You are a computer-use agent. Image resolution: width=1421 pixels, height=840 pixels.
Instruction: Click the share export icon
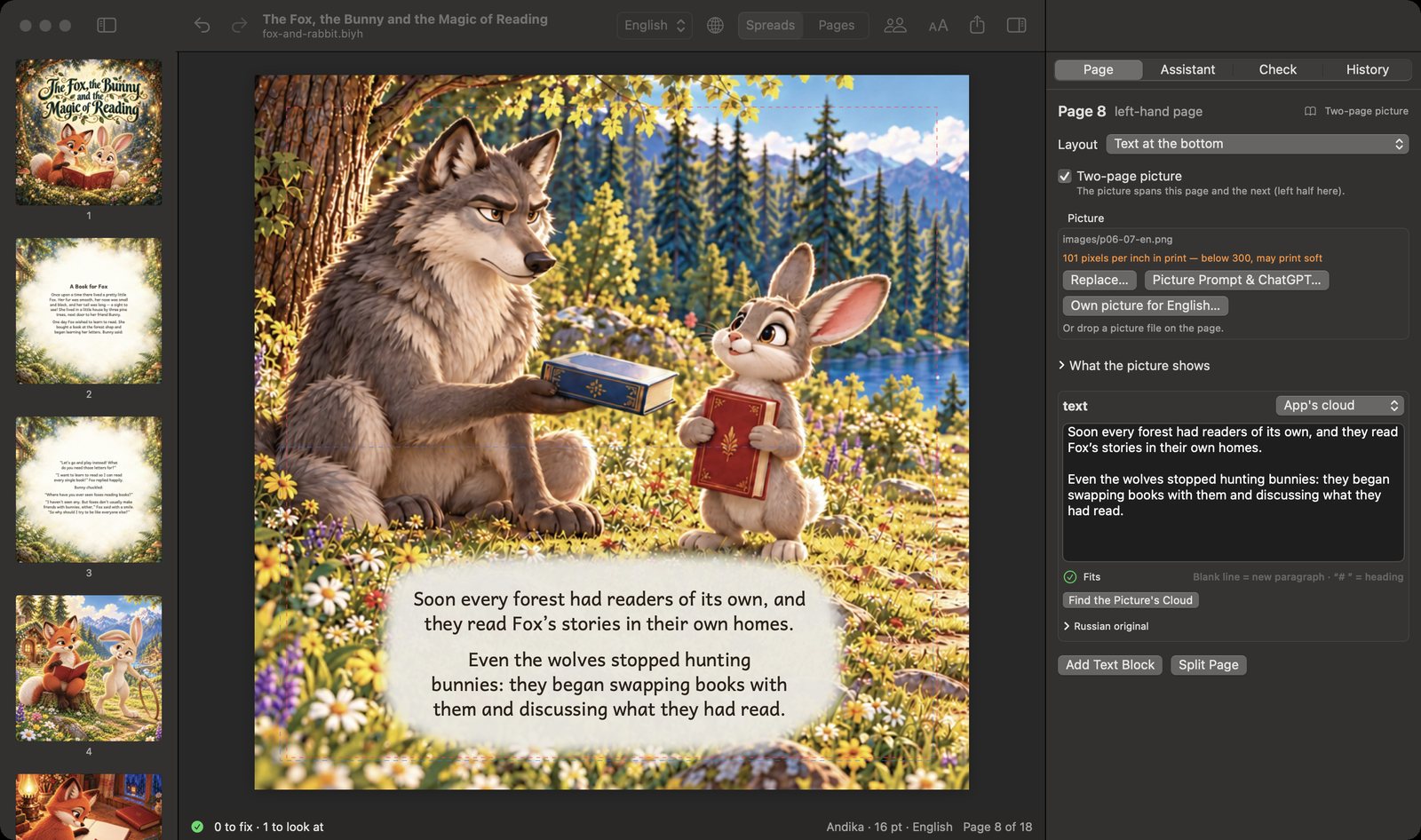coord(977,25)
